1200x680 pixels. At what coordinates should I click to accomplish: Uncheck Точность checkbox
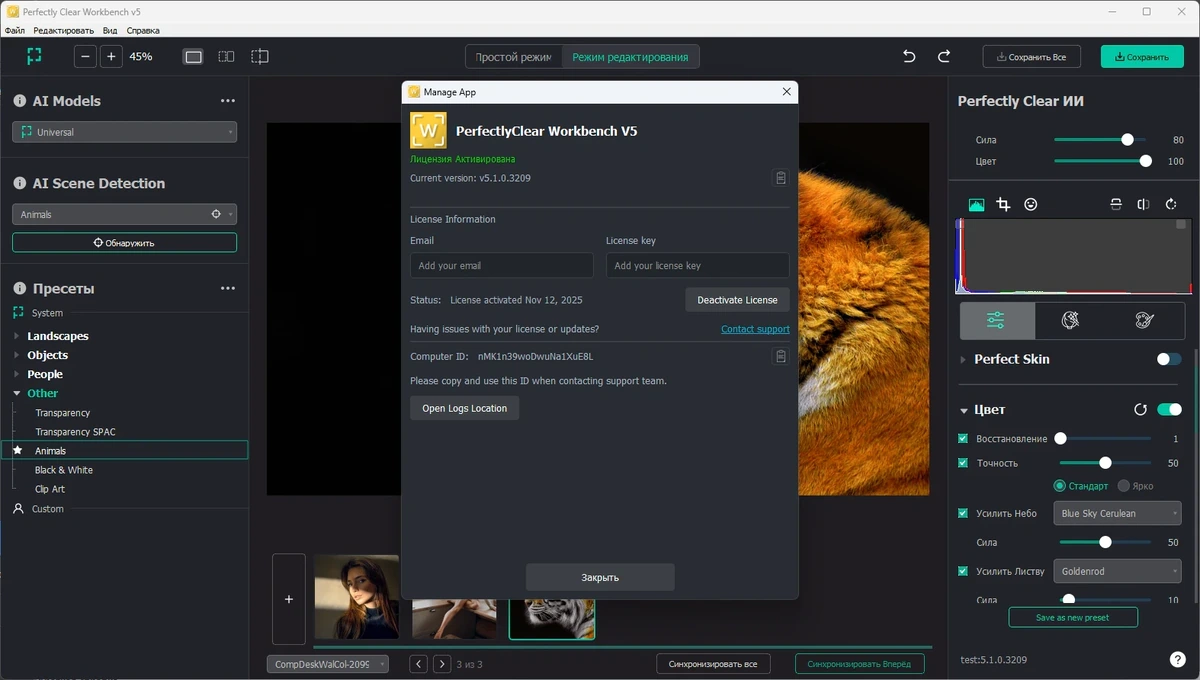(963, 463)
